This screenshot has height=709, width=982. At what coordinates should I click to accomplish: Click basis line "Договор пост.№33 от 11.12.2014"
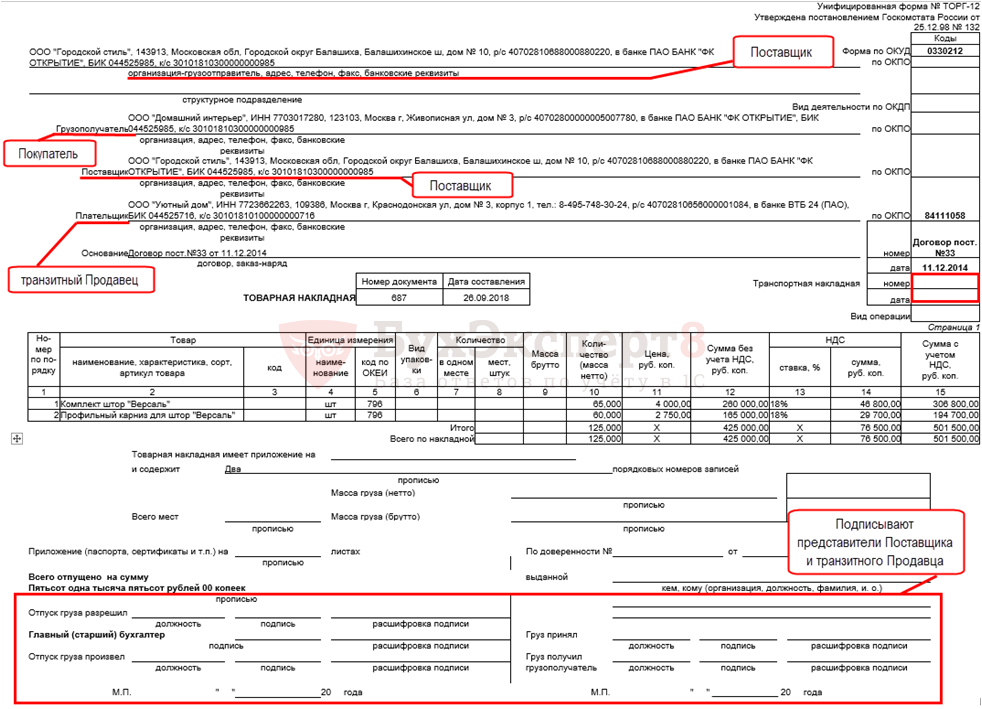[x=197, y=253]
